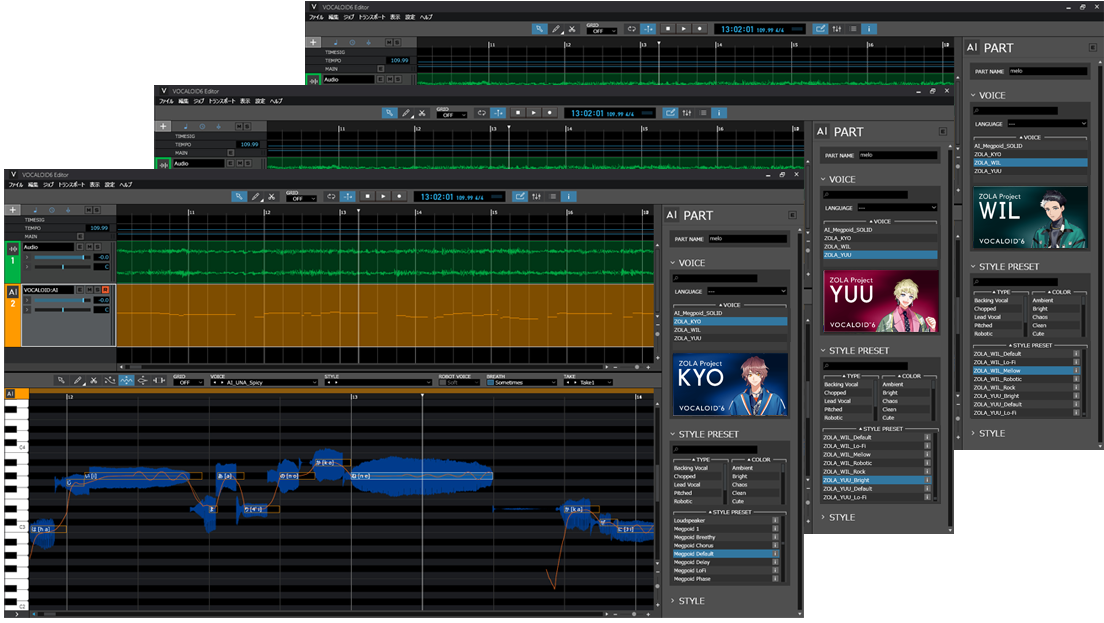Open ファイル menu in front window

tap(15, 184)
